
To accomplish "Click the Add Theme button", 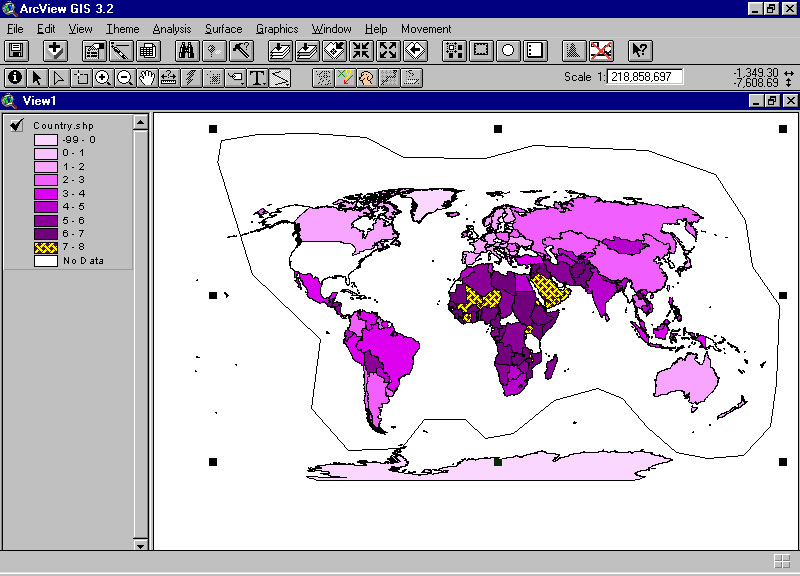I will click(54, 50).
